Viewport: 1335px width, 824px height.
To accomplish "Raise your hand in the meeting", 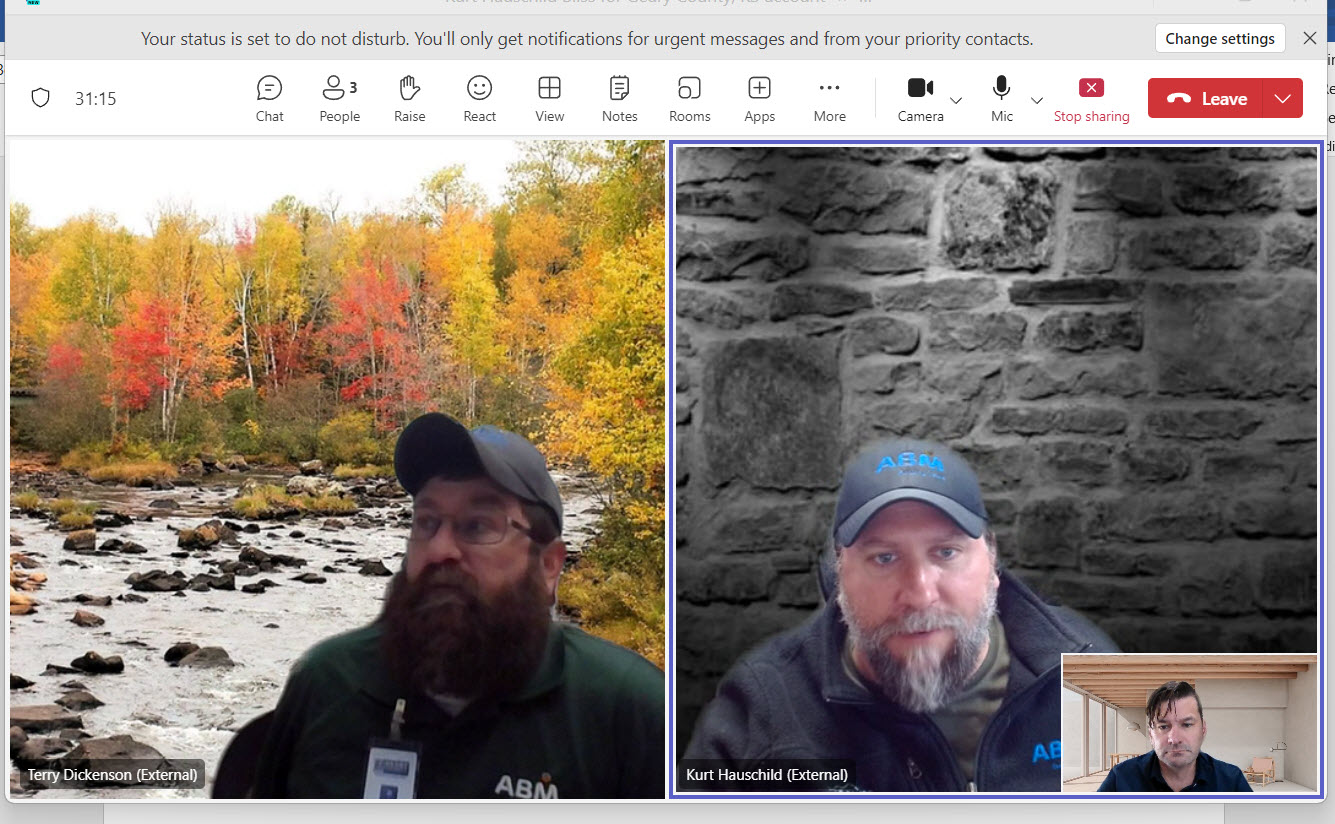I will pyautogui.click(x=409, y=99).
